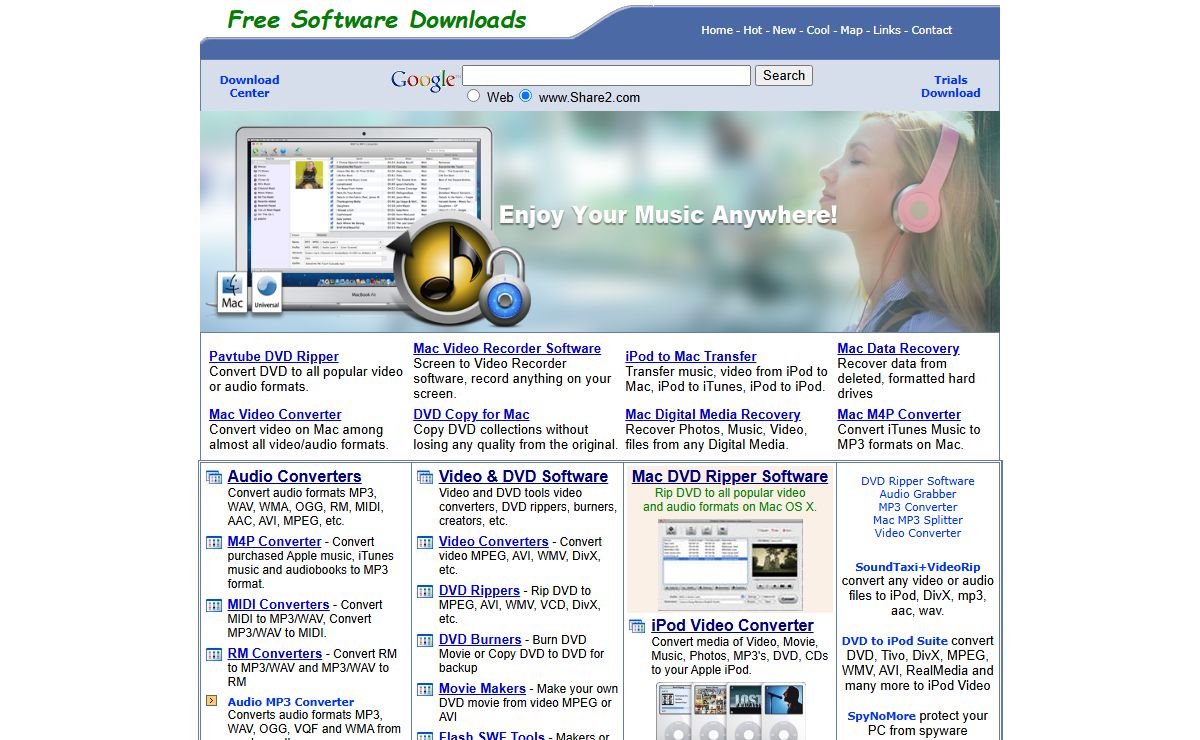Viewport: 1200px width, 740px height.
Task: Open the Audio Converters heading link
Action: click(294, 476)
